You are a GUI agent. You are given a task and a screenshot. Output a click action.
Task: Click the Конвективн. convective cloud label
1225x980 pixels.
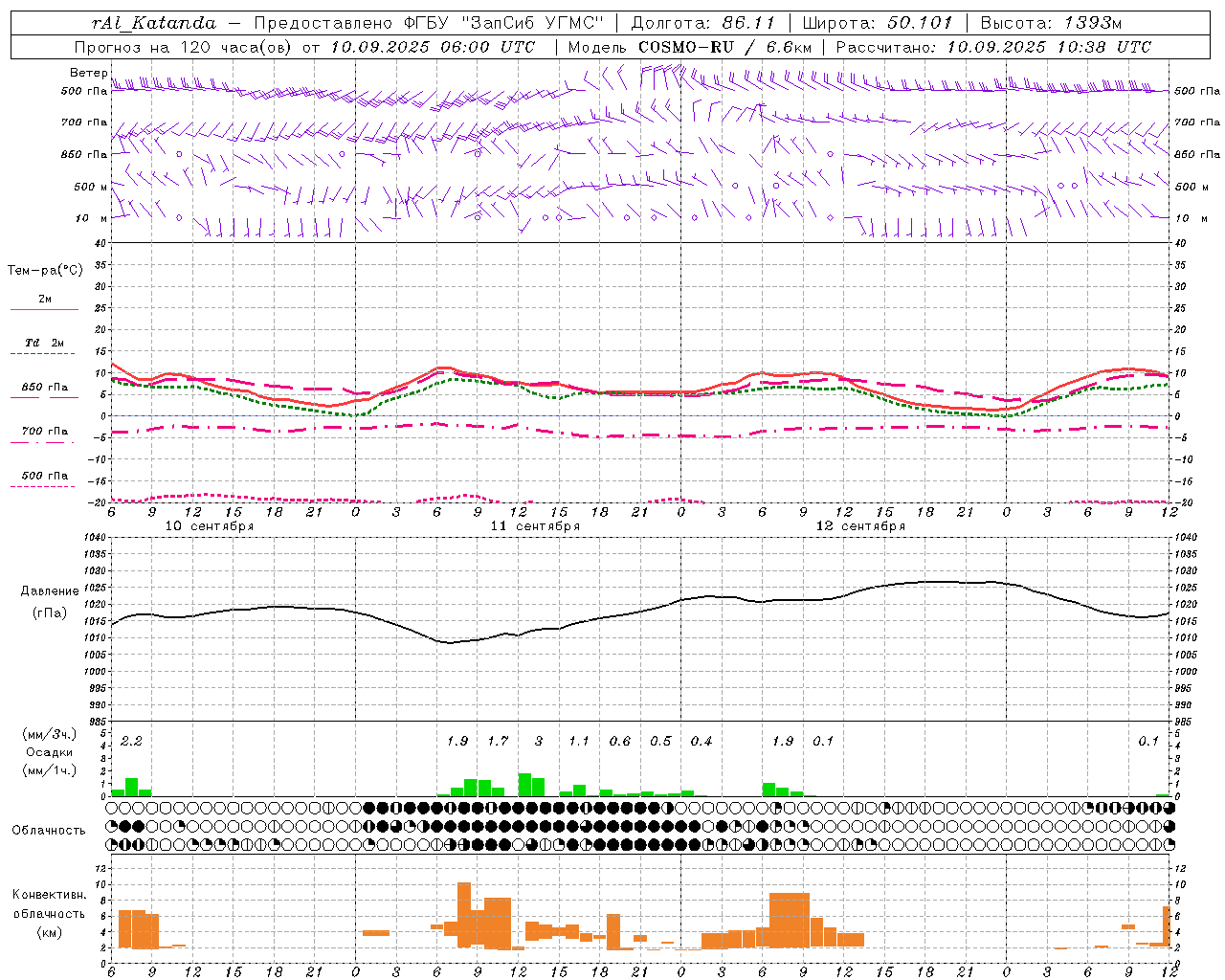pos(50,894)
